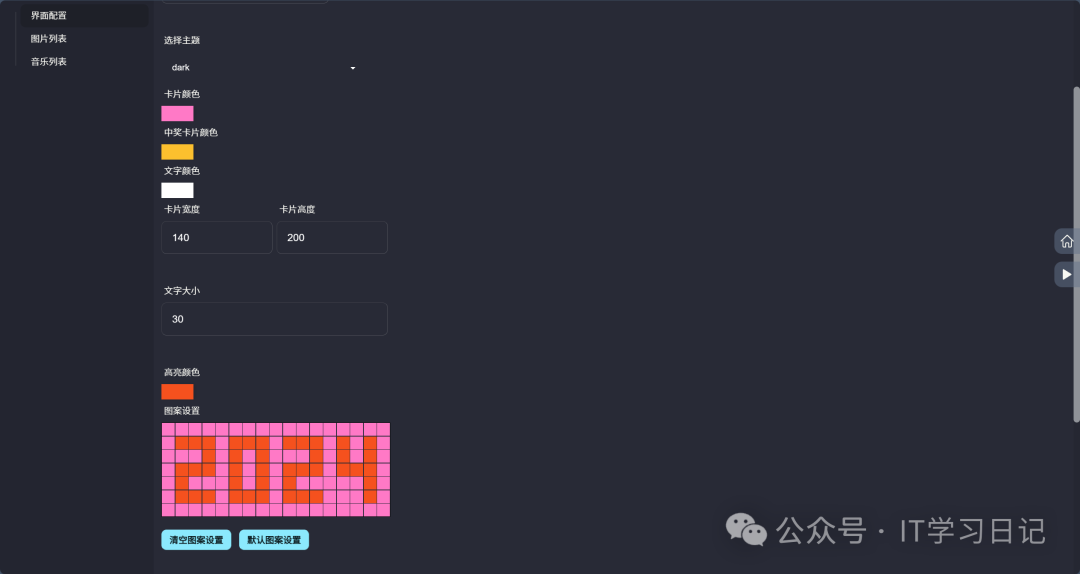
Task: Expand the dark theme dropdown
Action: [262, 68]
